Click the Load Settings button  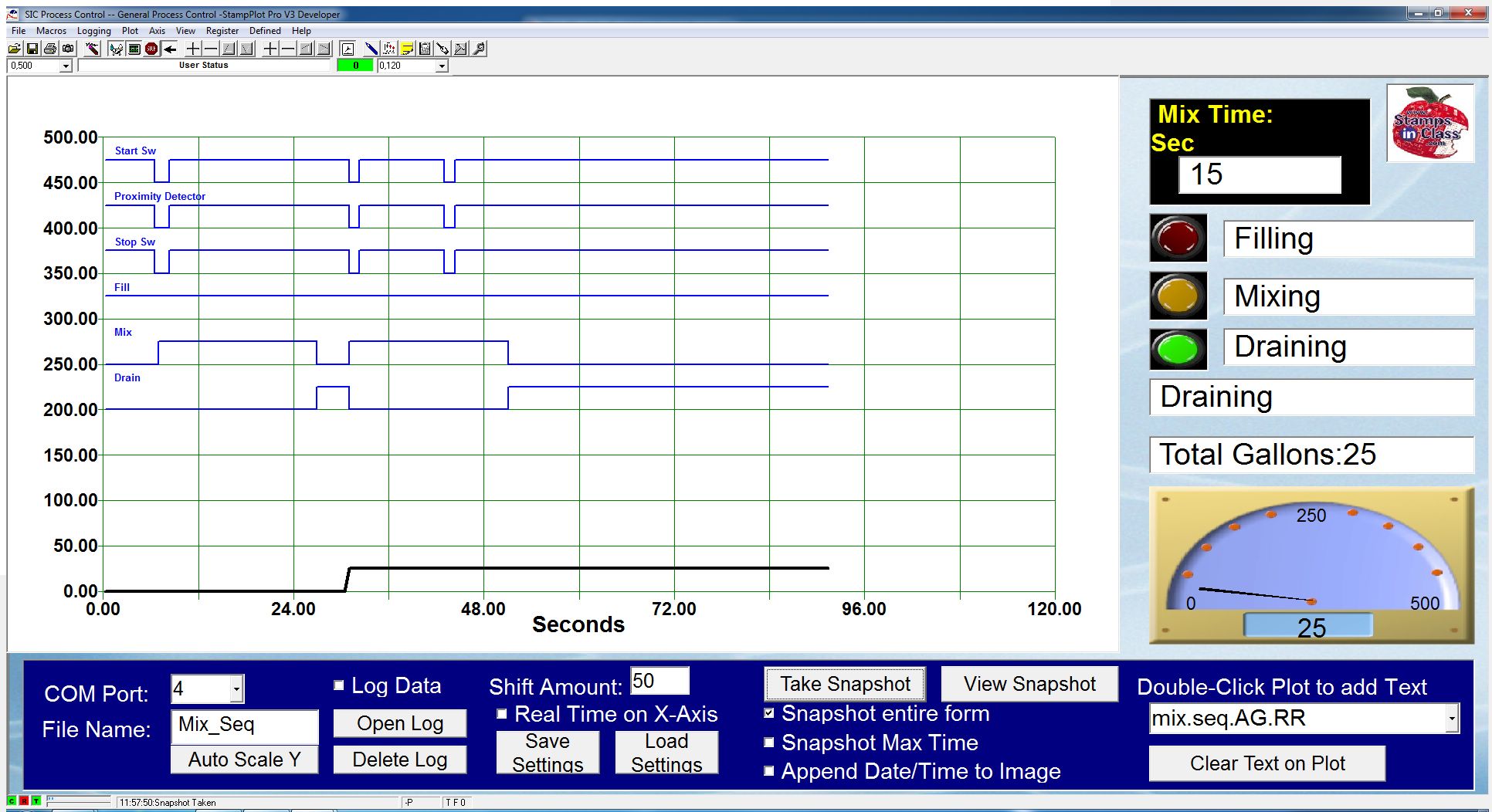coord(666,752)
